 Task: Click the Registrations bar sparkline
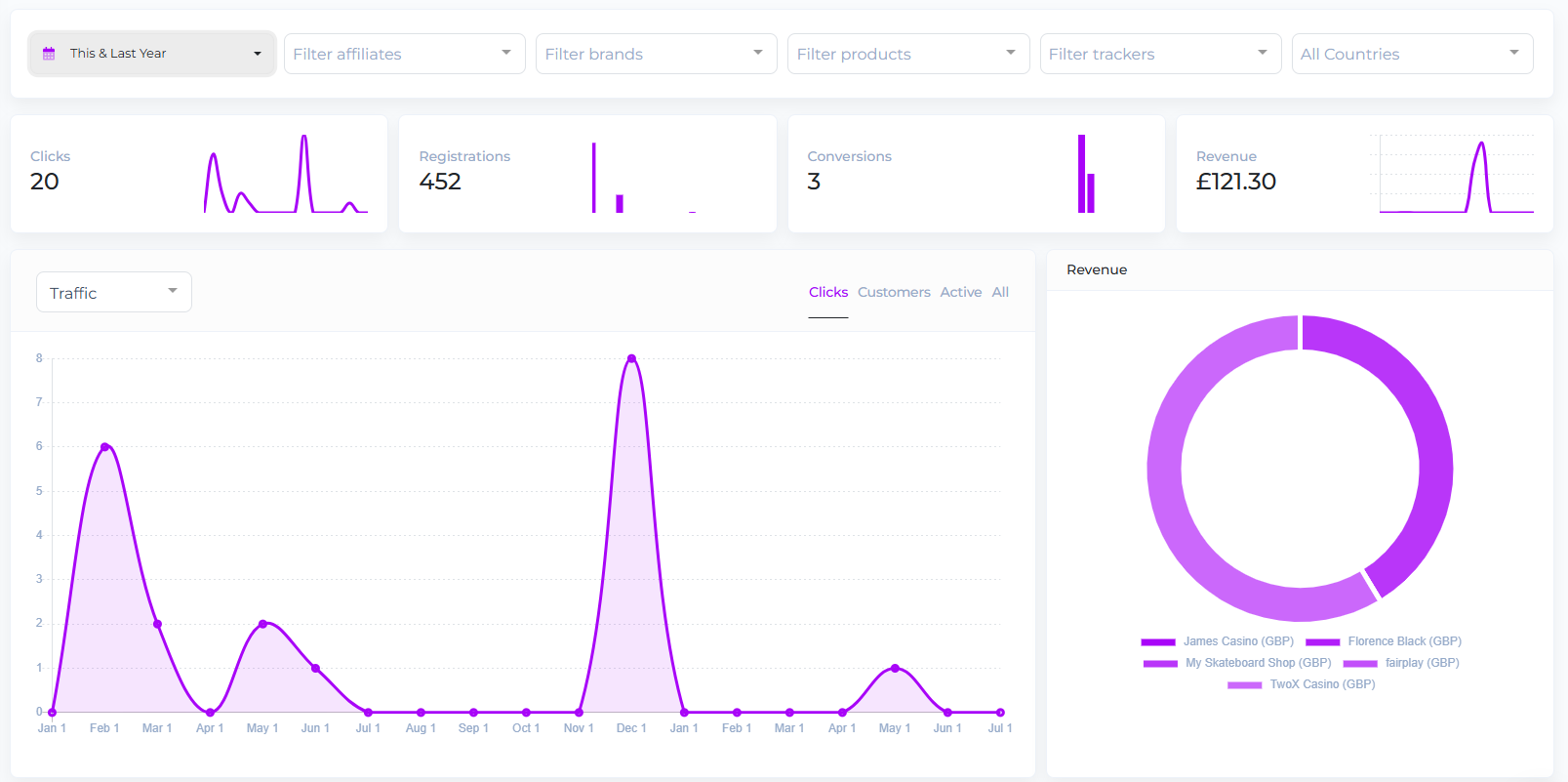click(644, 177)
